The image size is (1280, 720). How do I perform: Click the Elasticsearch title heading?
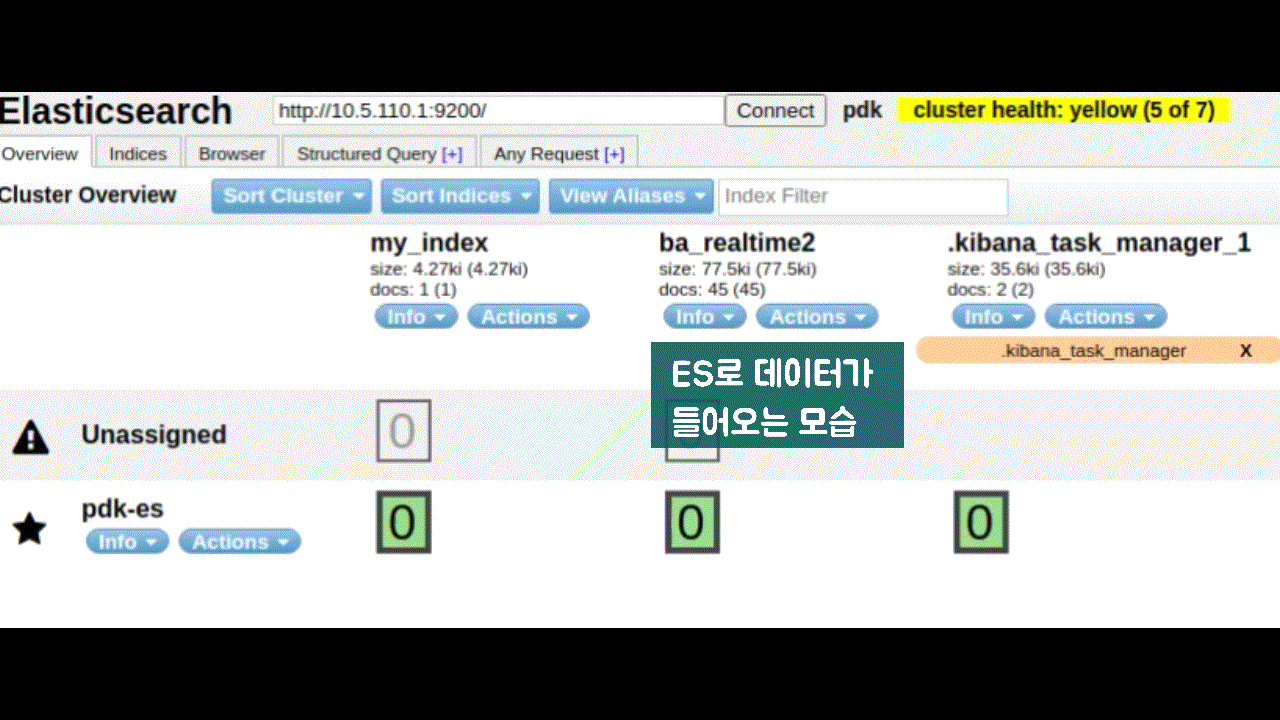(116, 111)
